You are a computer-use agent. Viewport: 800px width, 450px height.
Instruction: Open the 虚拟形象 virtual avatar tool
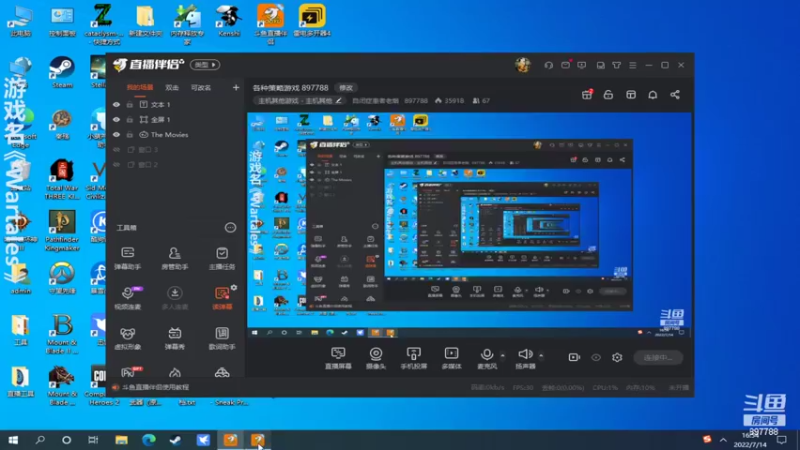(128, 338)
